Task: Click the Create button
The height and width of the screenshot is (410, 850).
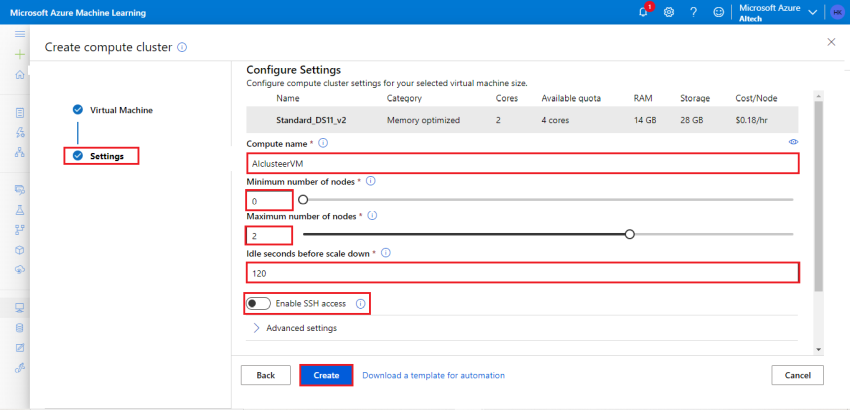Action: click(x=326, y=375)
